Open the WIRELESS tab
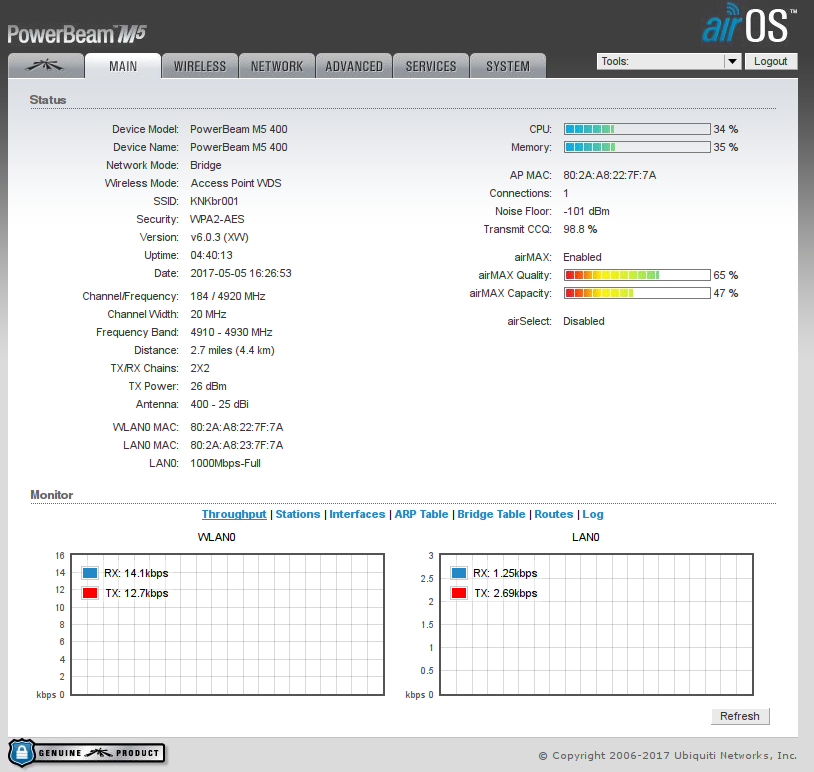 [200, 66]
